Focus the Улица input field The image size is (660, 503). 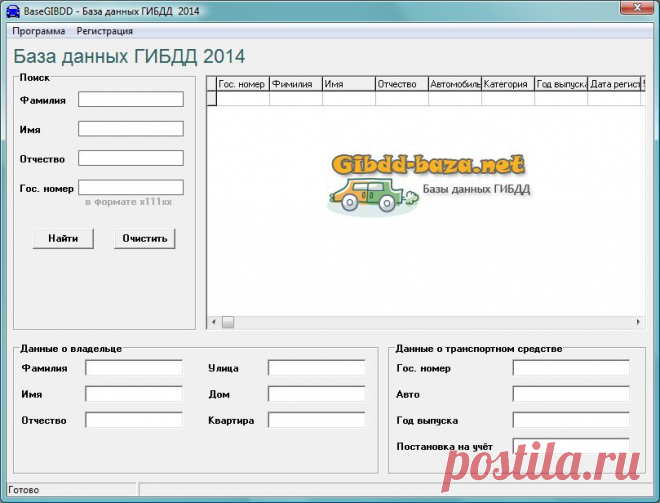[317, 368]
